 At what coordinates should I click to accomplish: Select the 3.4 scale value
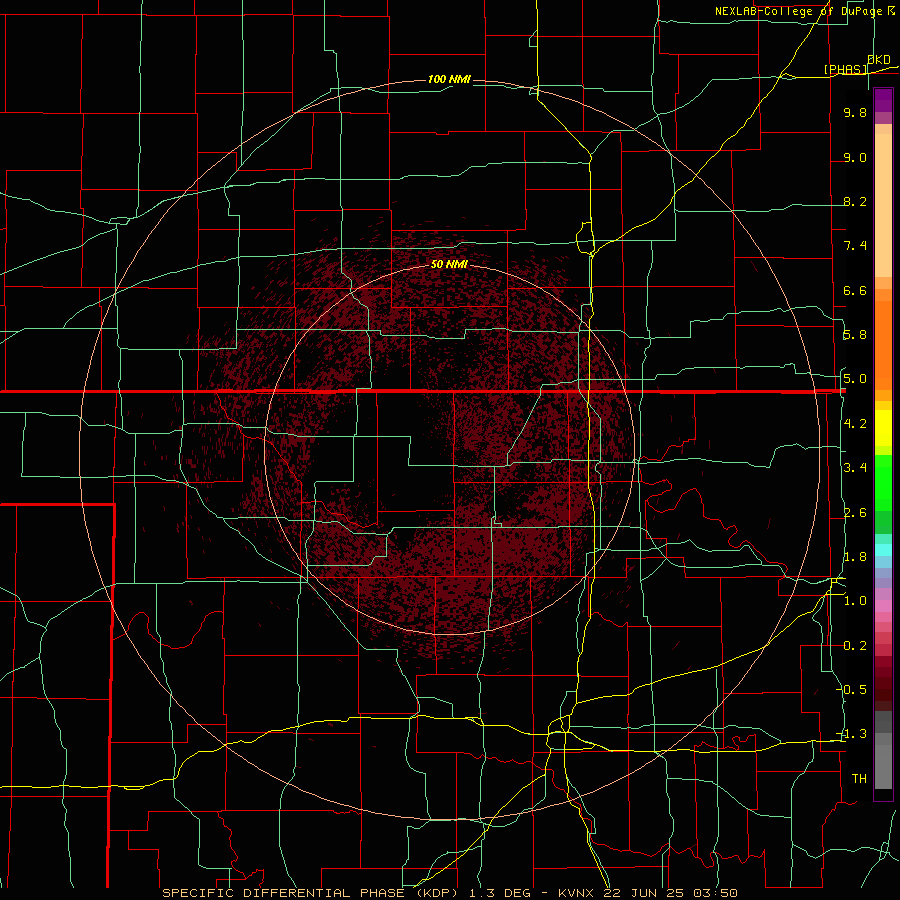tap(855, 468)
